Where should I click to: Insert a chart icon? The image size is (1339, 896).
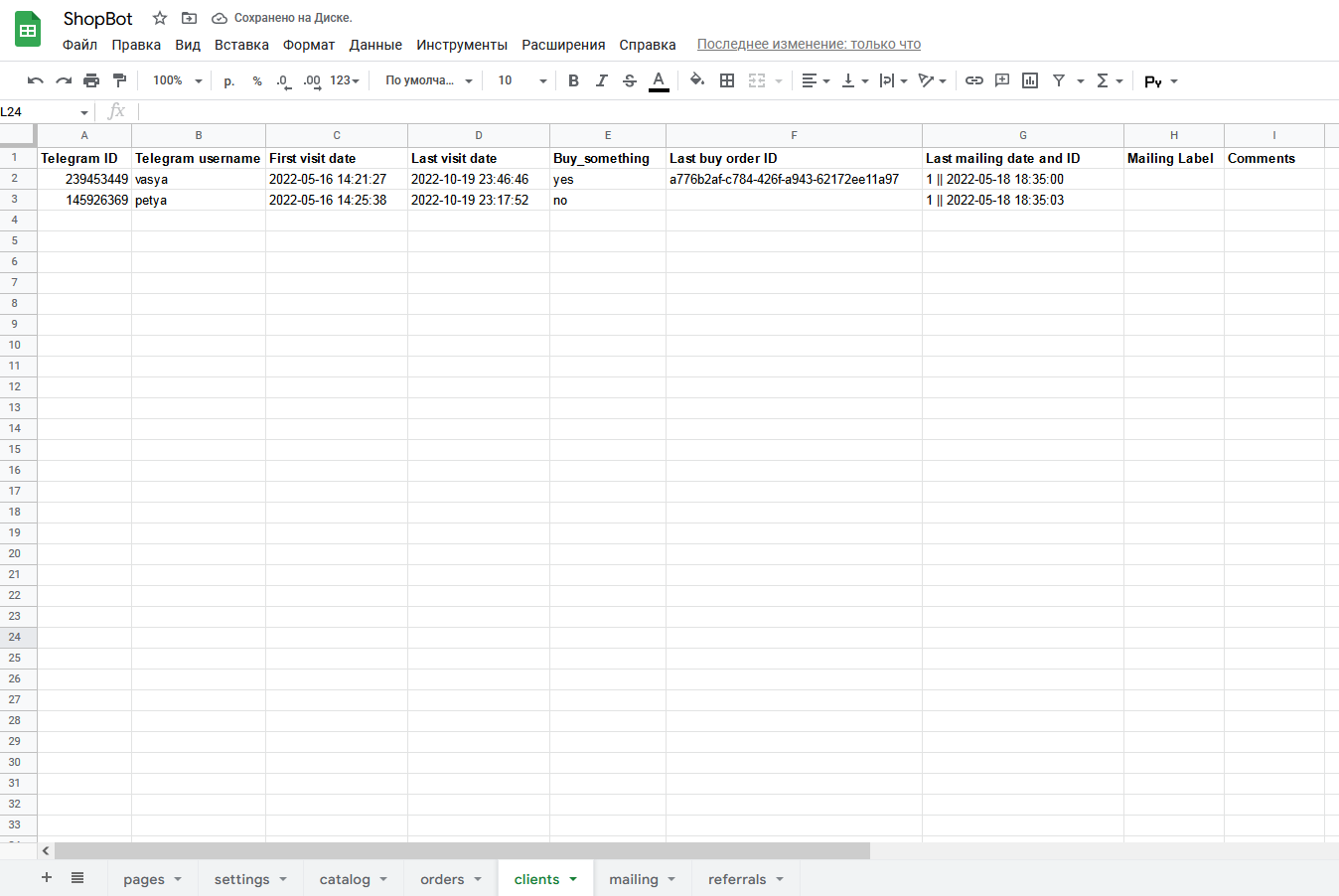coord(1030,80)
